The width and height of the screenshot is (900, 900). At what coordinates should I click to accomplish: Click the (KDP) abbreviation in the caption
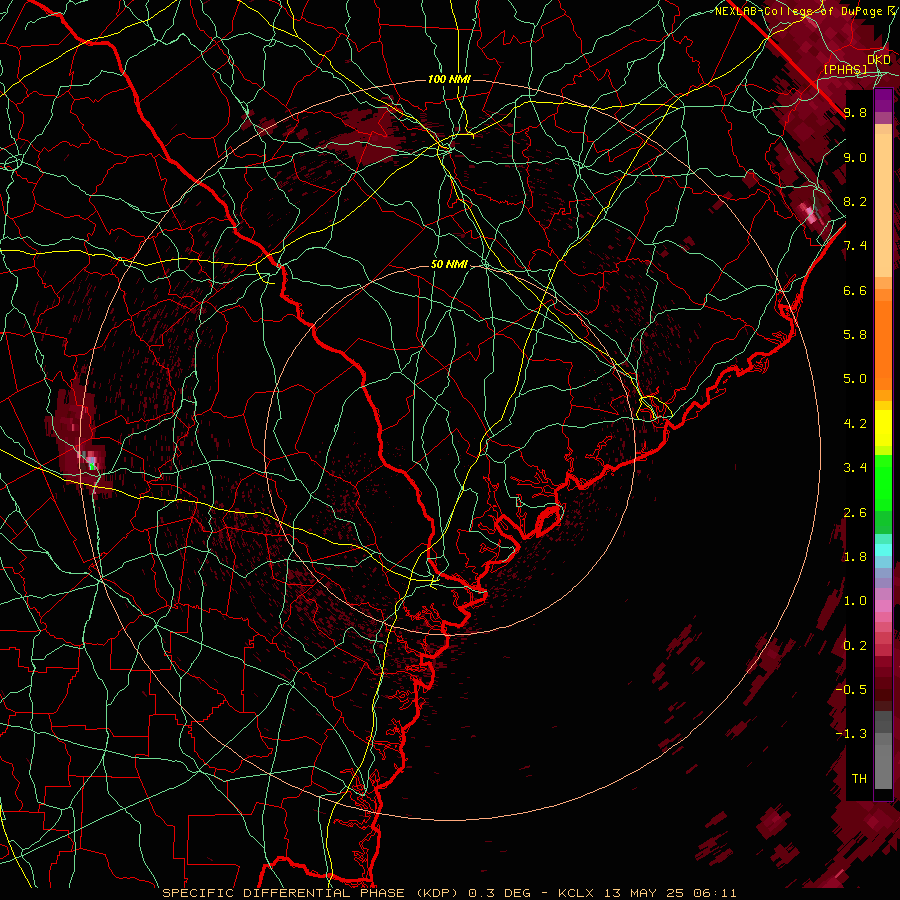pyautogui.click(x=437, y=893)
